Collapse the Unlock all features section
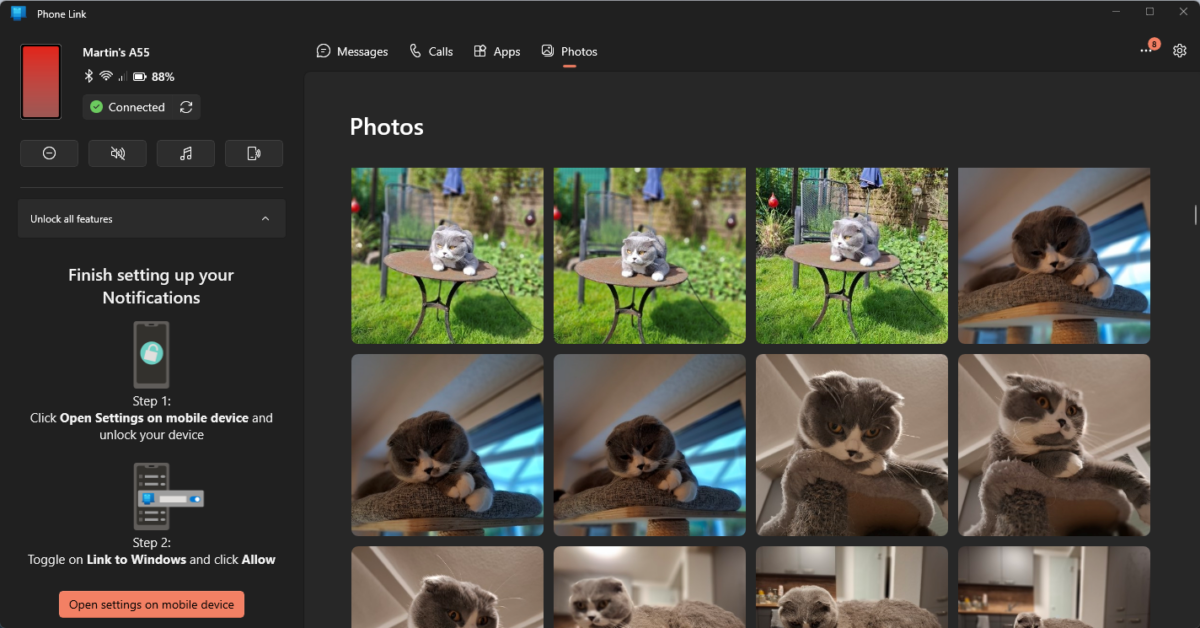 265,219
